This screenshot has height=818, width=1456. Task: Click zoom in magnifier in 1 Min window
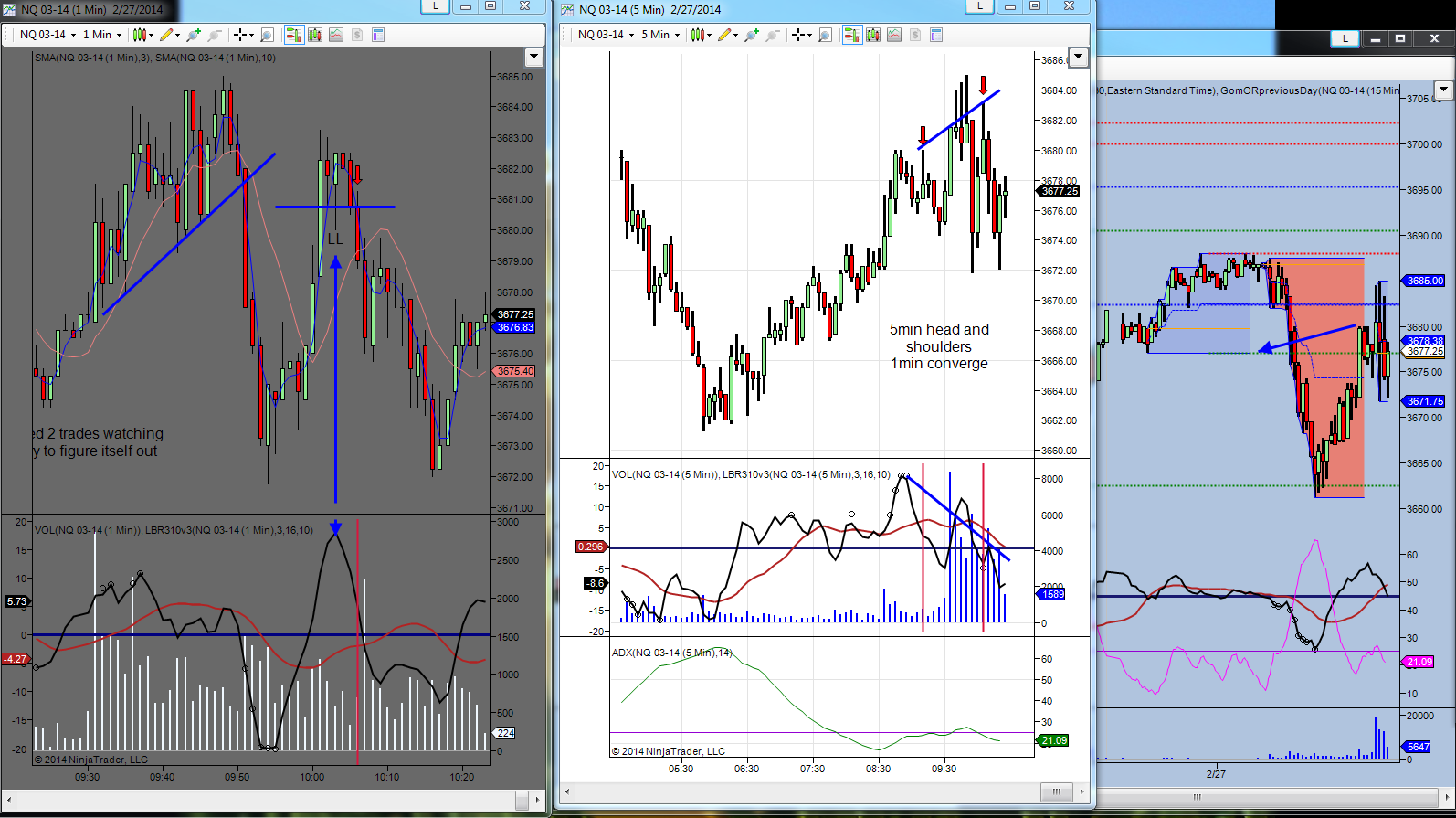click(193, 35)
